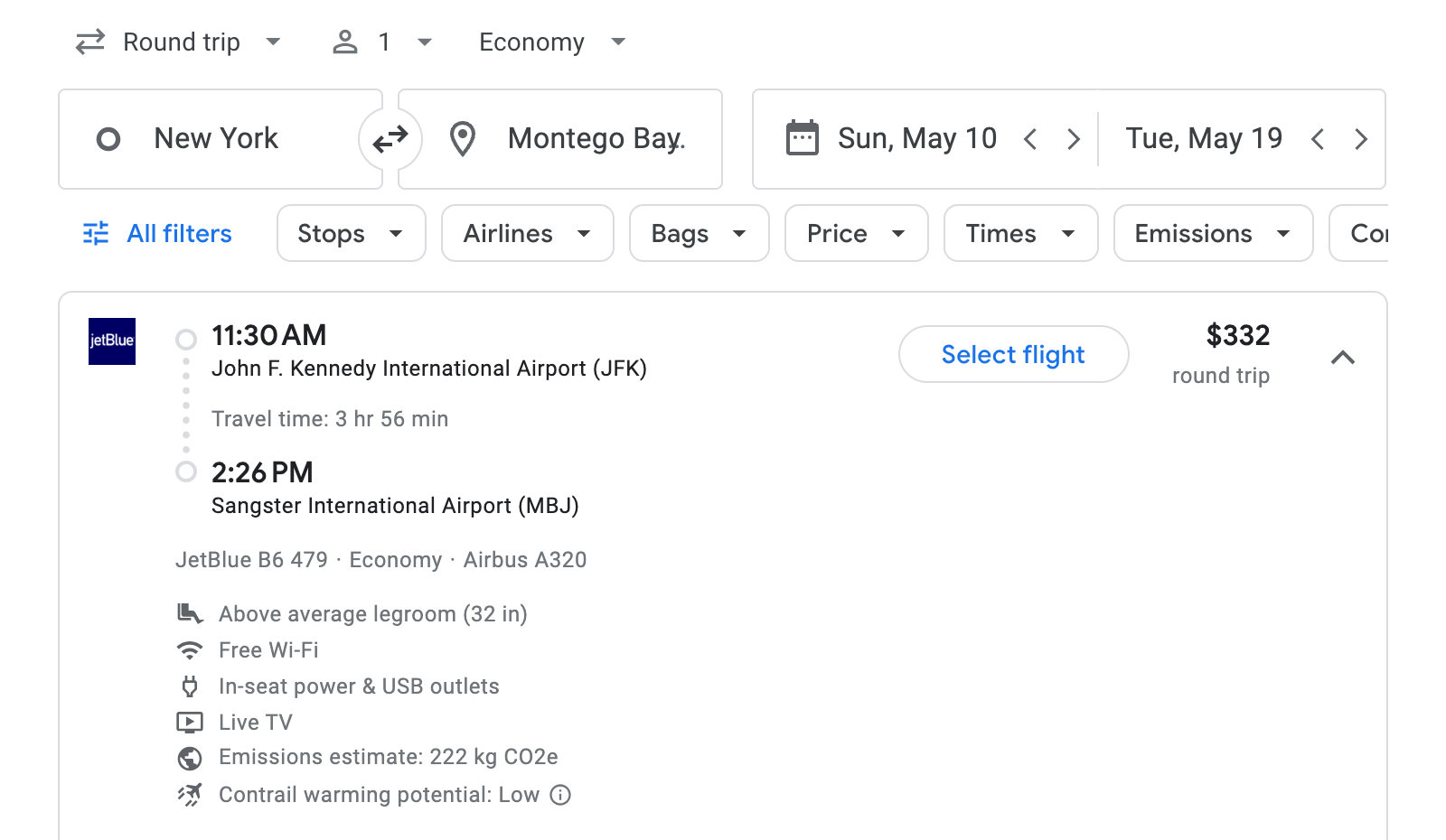Click the Live TV amenity icon
The width and height of the screenshot is (1446, 840).
pos(190,722)
